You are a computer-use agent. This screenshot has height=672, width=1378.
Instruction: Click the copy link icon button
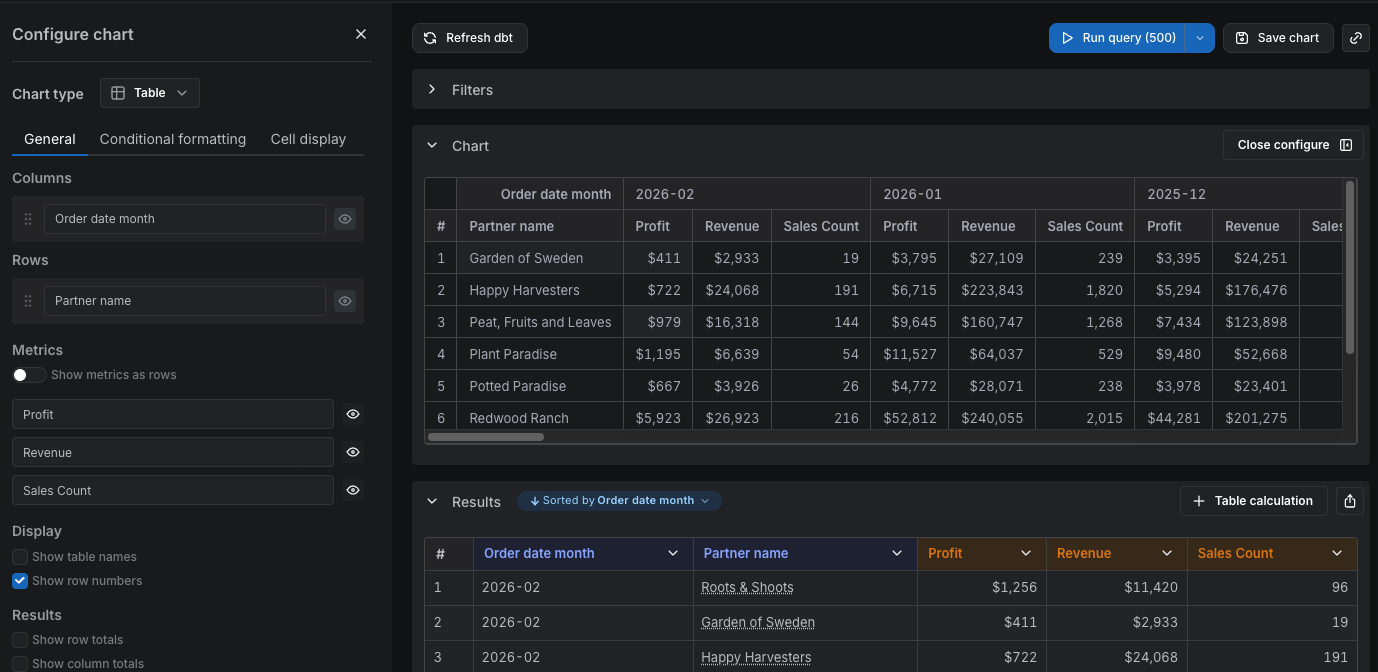(x=1356, y=38)
